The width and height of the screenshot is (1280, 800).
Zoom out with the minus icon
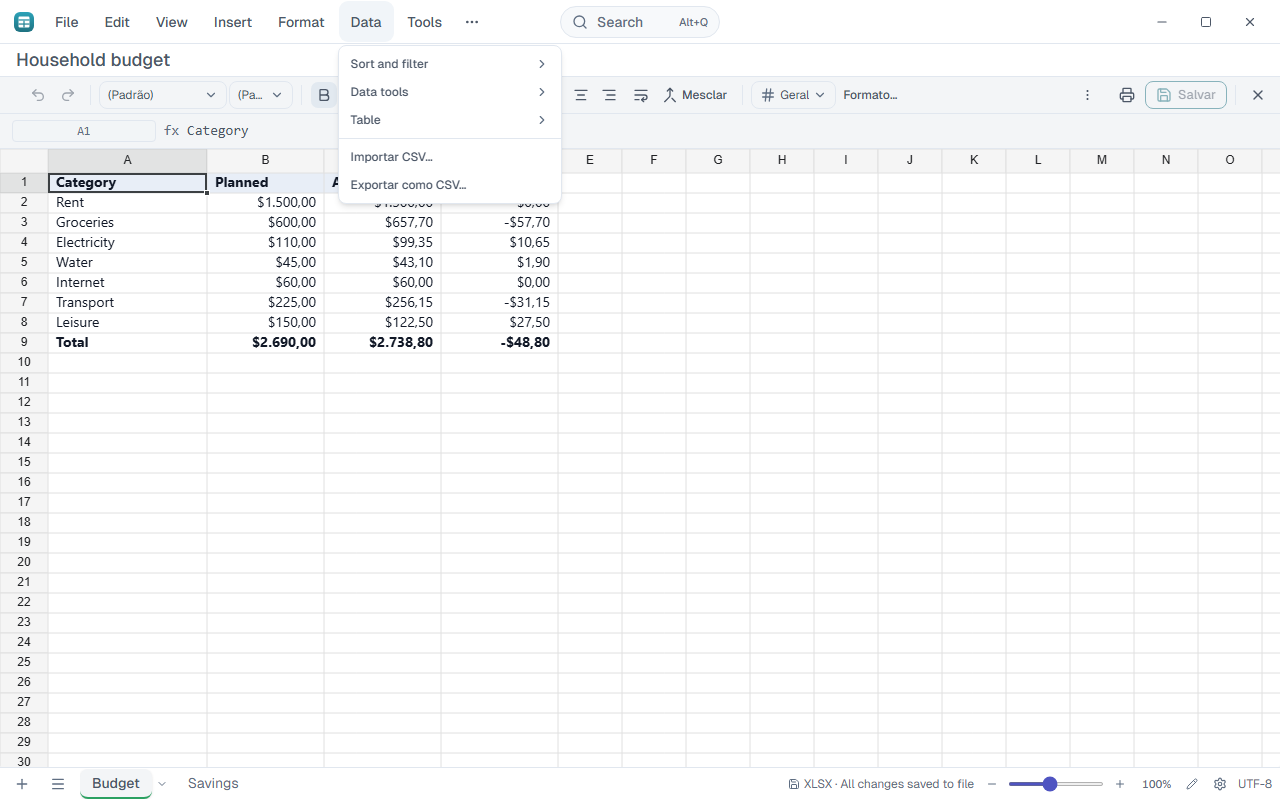point(992,784)
